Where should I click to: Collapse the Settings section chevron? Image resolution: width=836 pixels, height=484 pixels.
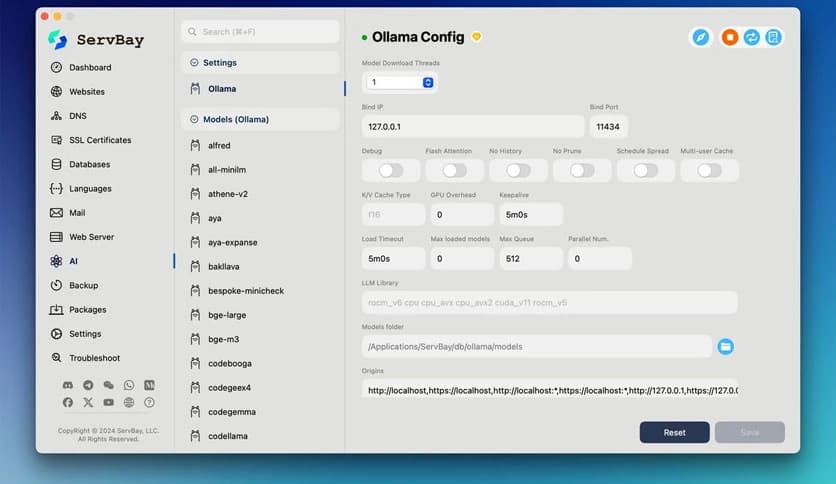tap(194, 62)
